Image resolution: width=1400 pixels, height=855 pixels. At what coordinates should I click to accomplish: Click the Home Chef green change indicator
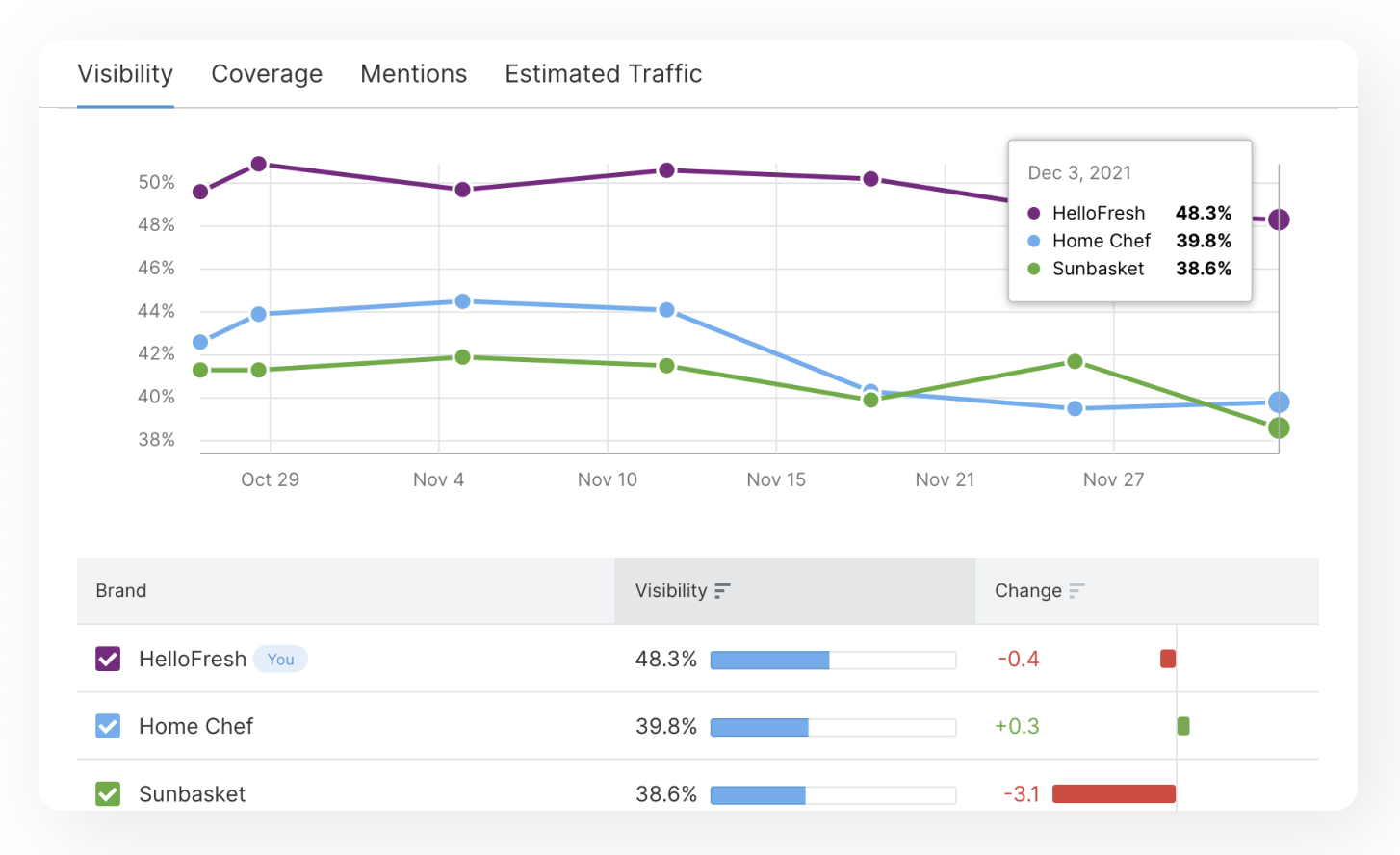click(x=1183, y=726)
